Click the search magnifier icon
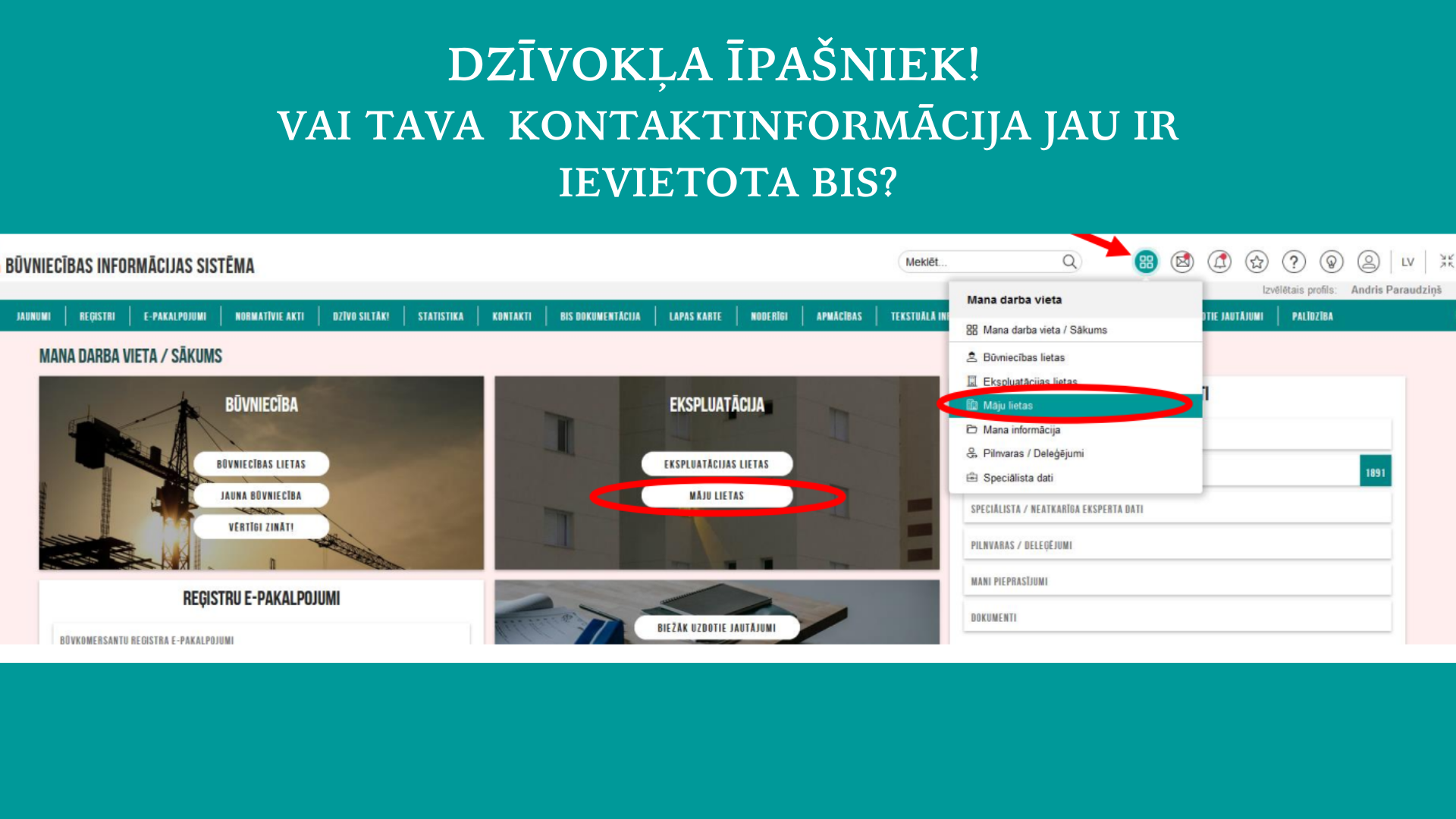Image resolution: width=1456 pixels, height=819 pixels. click(1069, 262)
